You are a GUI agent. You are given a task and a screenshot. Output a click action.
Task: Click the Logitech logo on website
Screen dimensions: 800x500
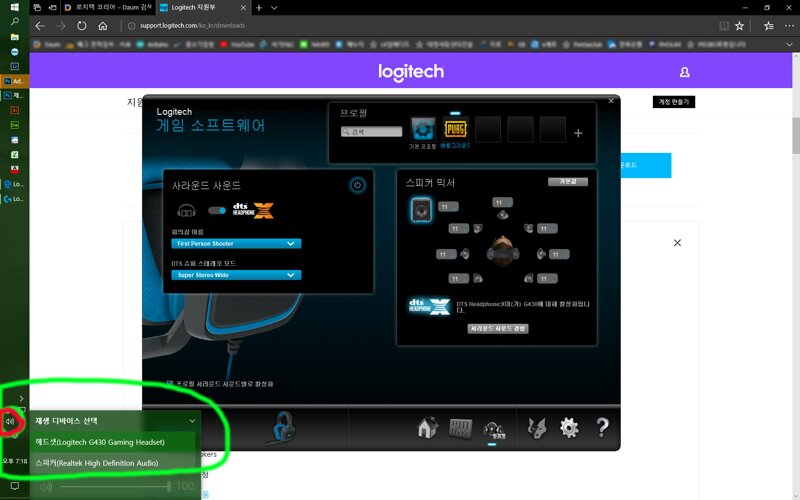[411, 72]
